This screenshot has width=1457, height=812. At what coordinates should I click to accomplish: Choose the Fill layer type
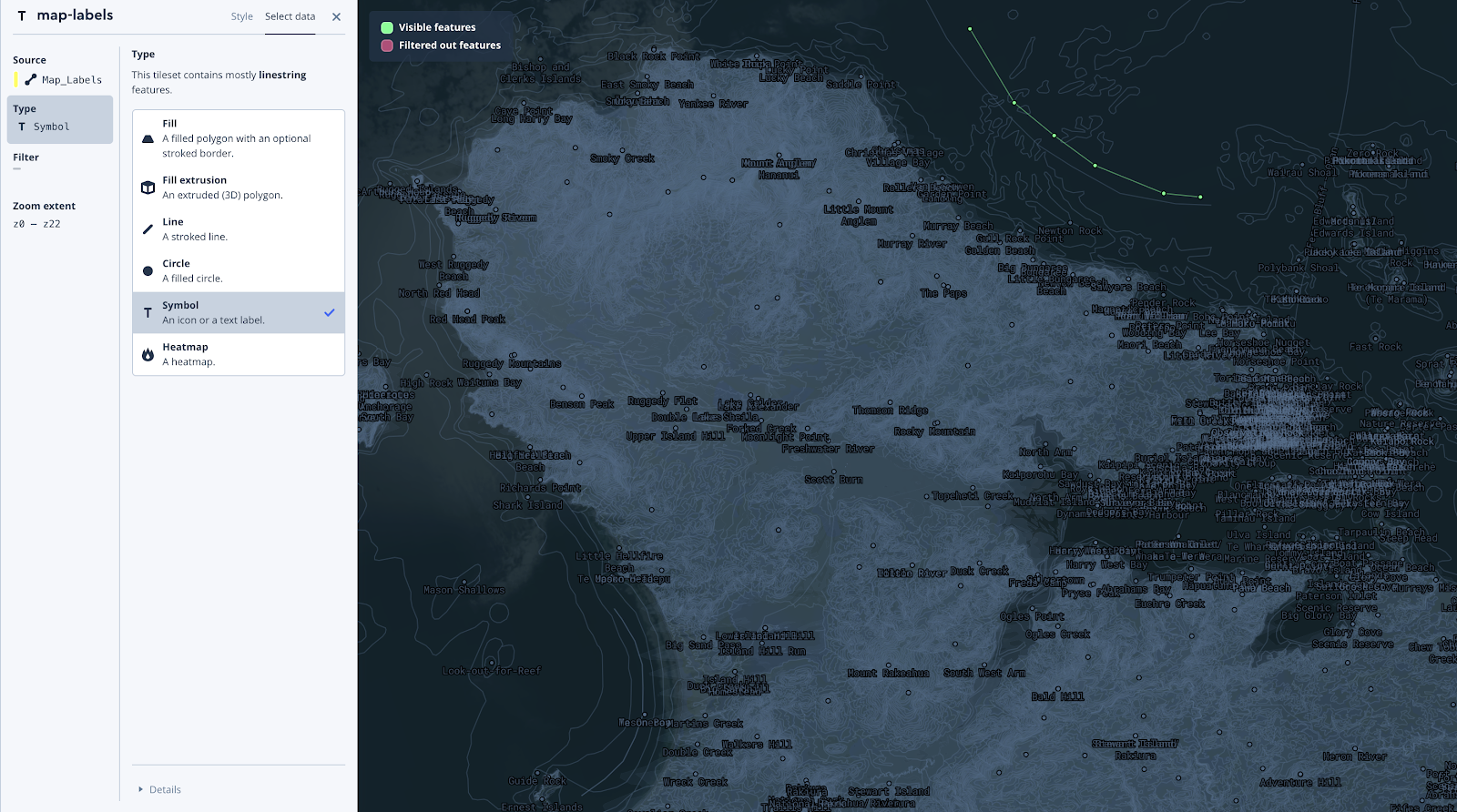pyautogui.click(x=239, y=138)
